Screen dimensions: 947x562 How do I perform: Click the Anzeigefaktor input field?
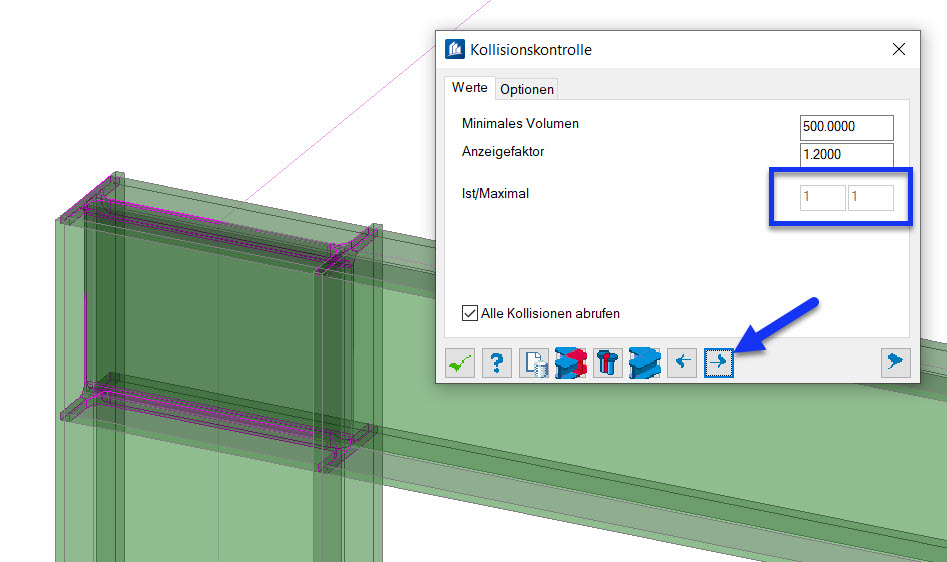(846, 155)
